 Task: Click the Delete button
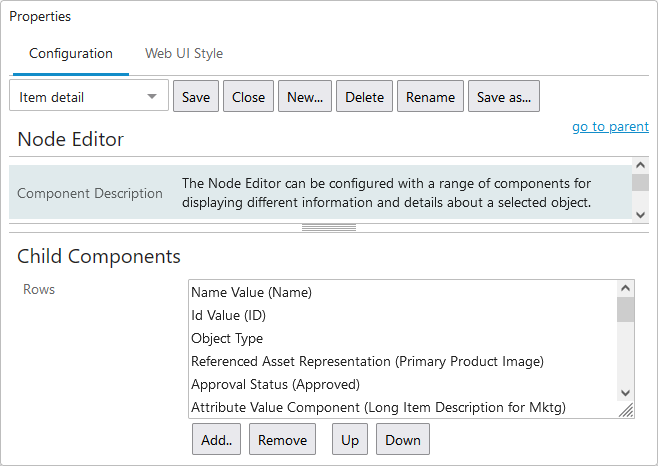point(365,97)
